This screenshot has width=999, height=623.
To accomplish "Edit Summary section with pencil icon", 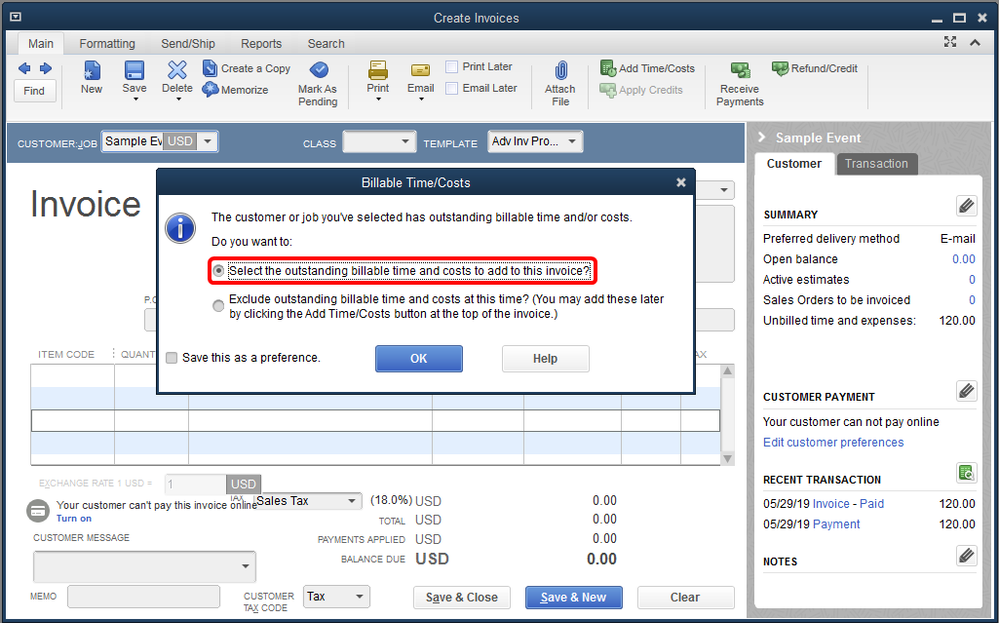I will point(967,206).
